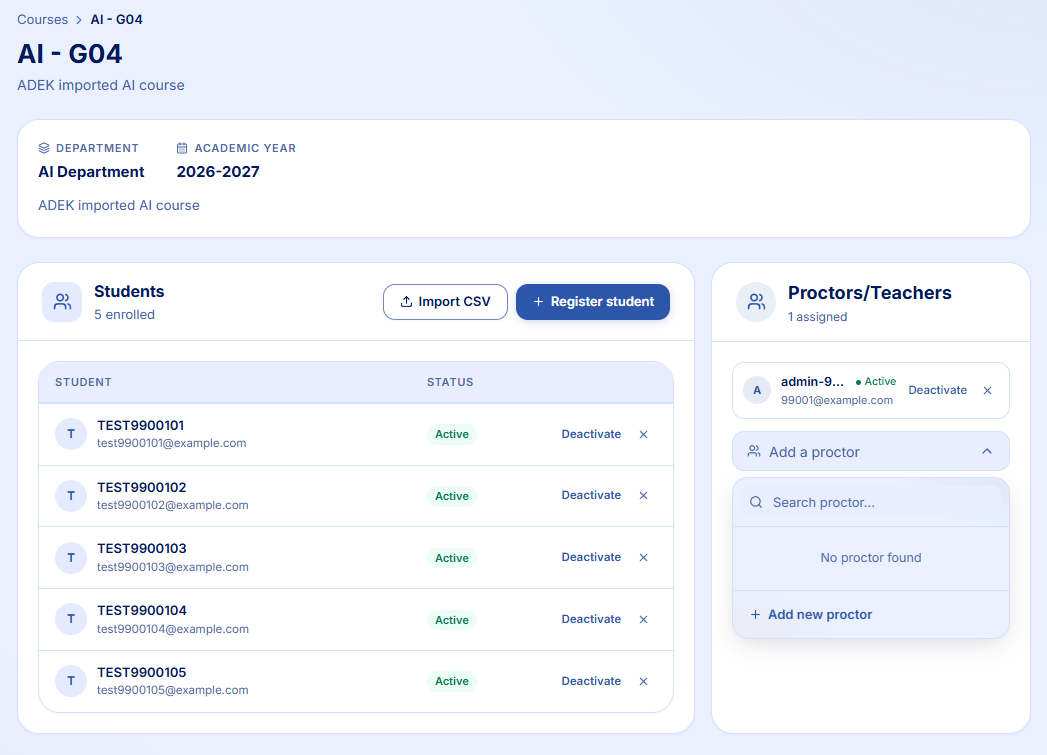Screen dimensions: 1047x755
Task: Remove student TEST9900102 with X icon
Action: pos(644,495)
